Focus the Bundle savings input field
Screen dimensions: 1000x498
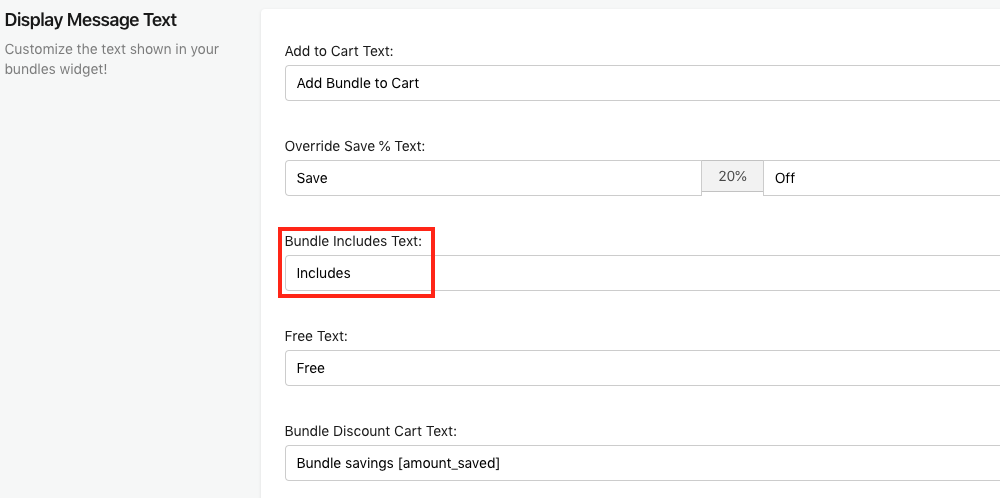642,463
